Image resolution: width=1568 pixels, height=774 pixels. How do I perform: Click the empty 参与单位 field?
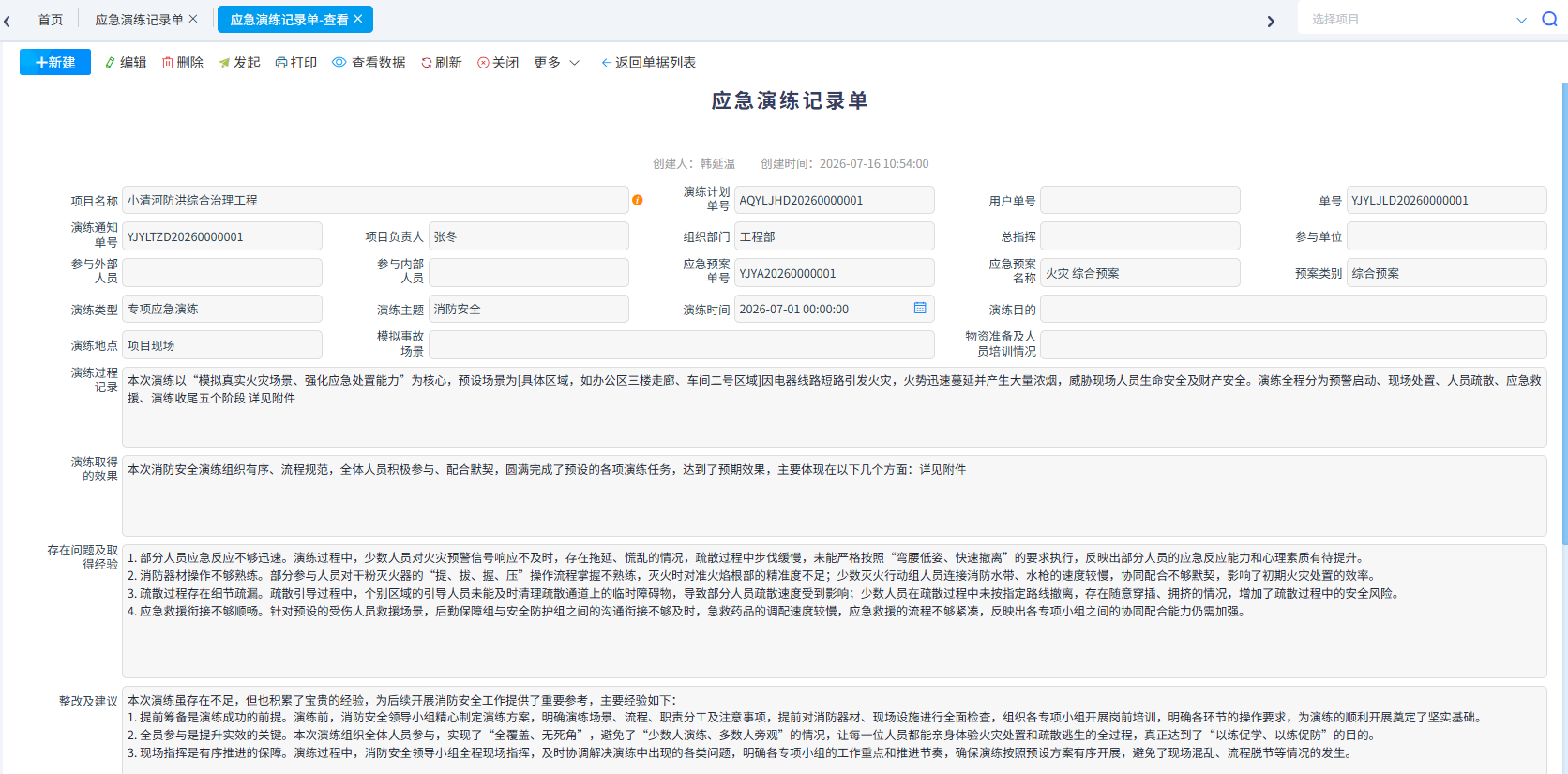click(1447, 236)
